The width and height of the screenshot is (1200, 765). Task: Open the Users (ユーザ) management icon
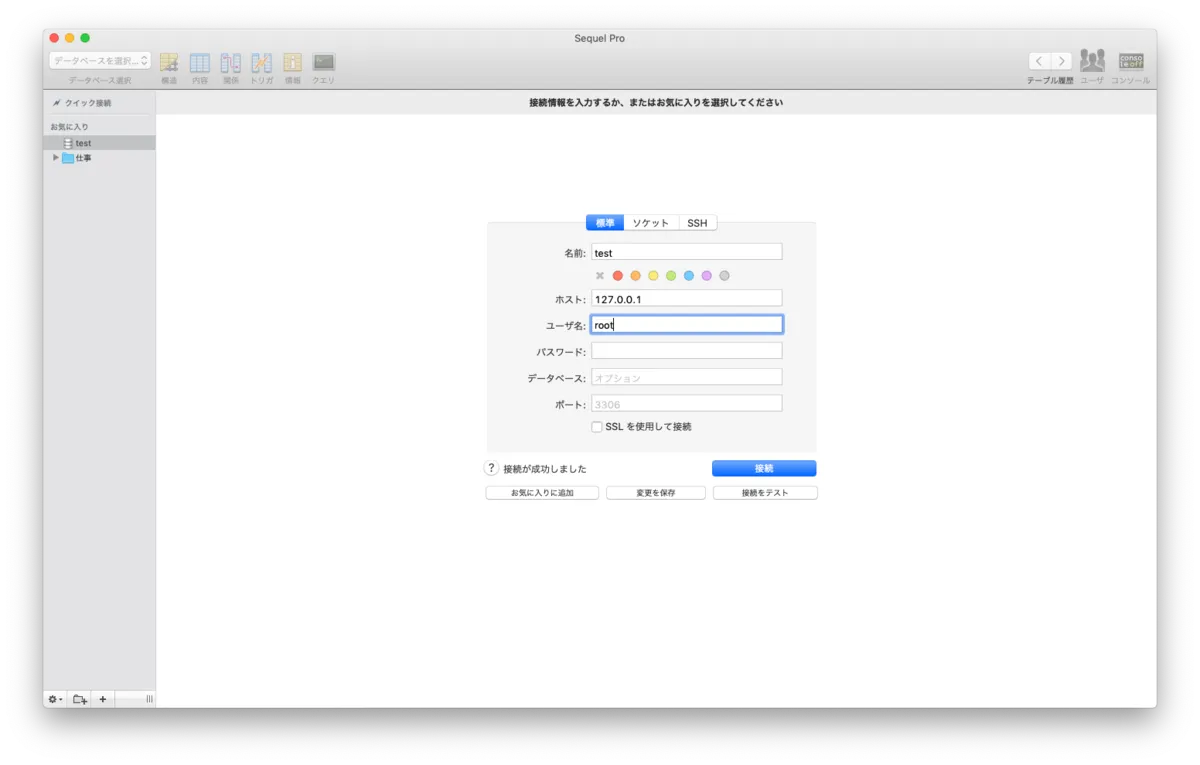click(x=1092, y=61)
